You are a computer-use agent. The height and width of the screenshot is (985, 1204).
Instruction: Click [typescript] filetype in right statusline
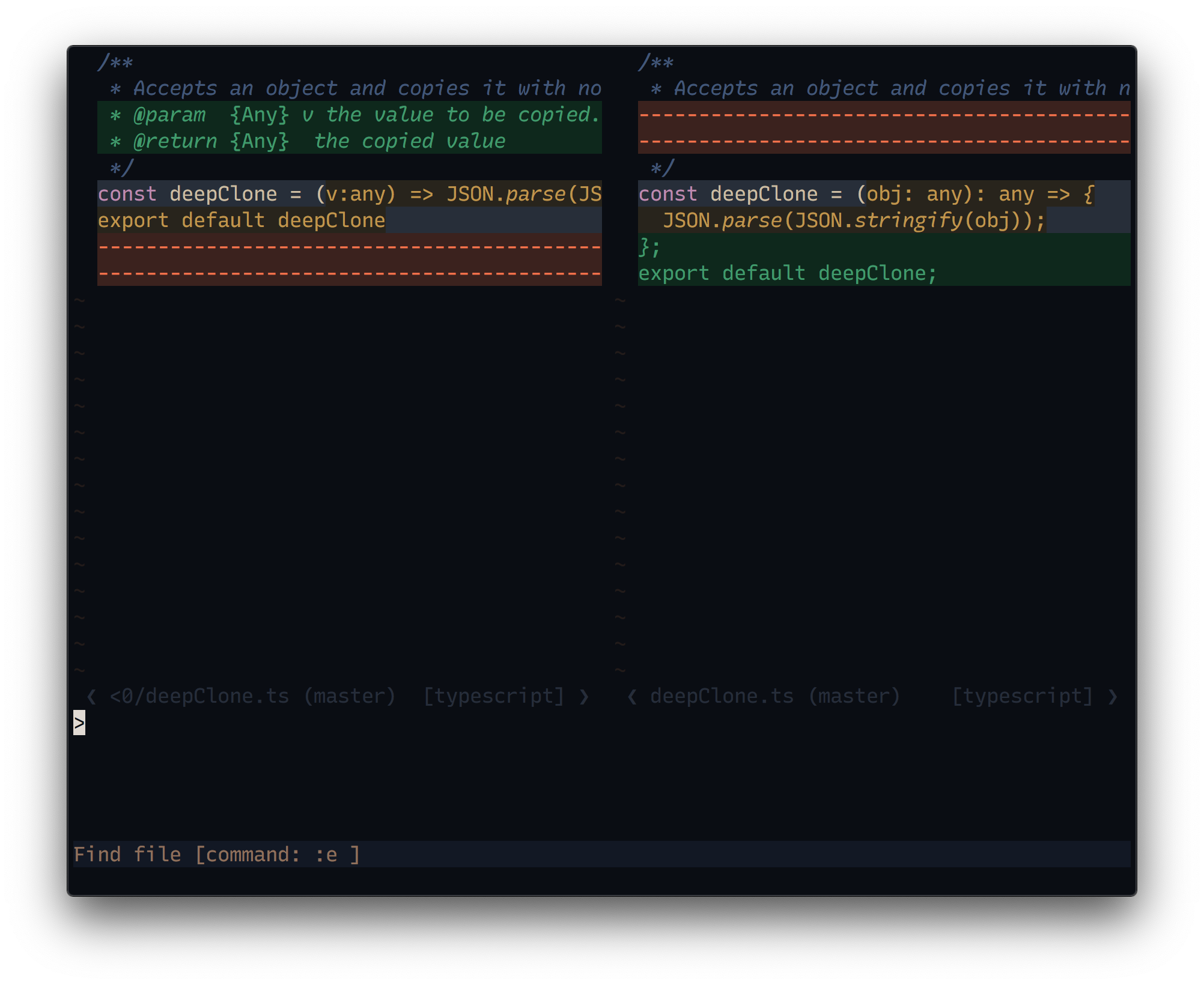coord(1023,697)
